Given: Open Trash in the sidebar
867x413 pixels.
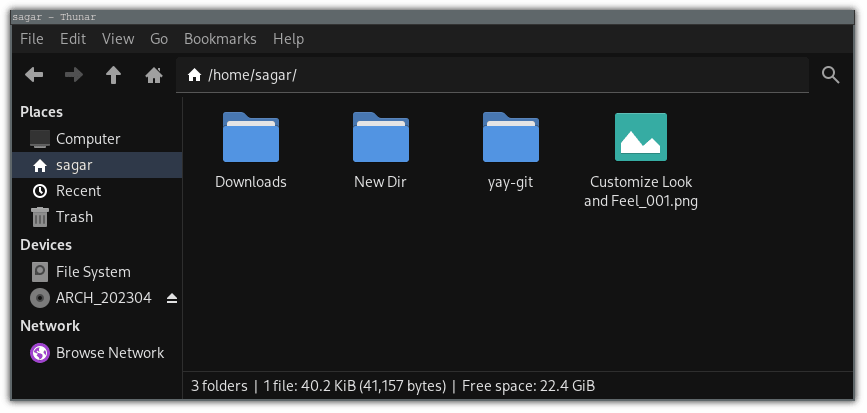Looking at the screenshot, I should 74,217.
